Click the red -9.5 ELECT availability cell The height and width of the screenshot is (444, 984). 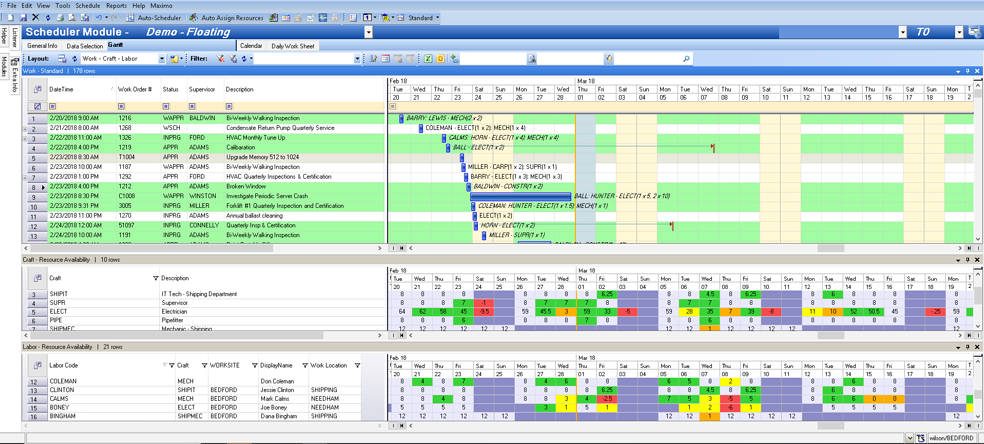pos(484,311)
